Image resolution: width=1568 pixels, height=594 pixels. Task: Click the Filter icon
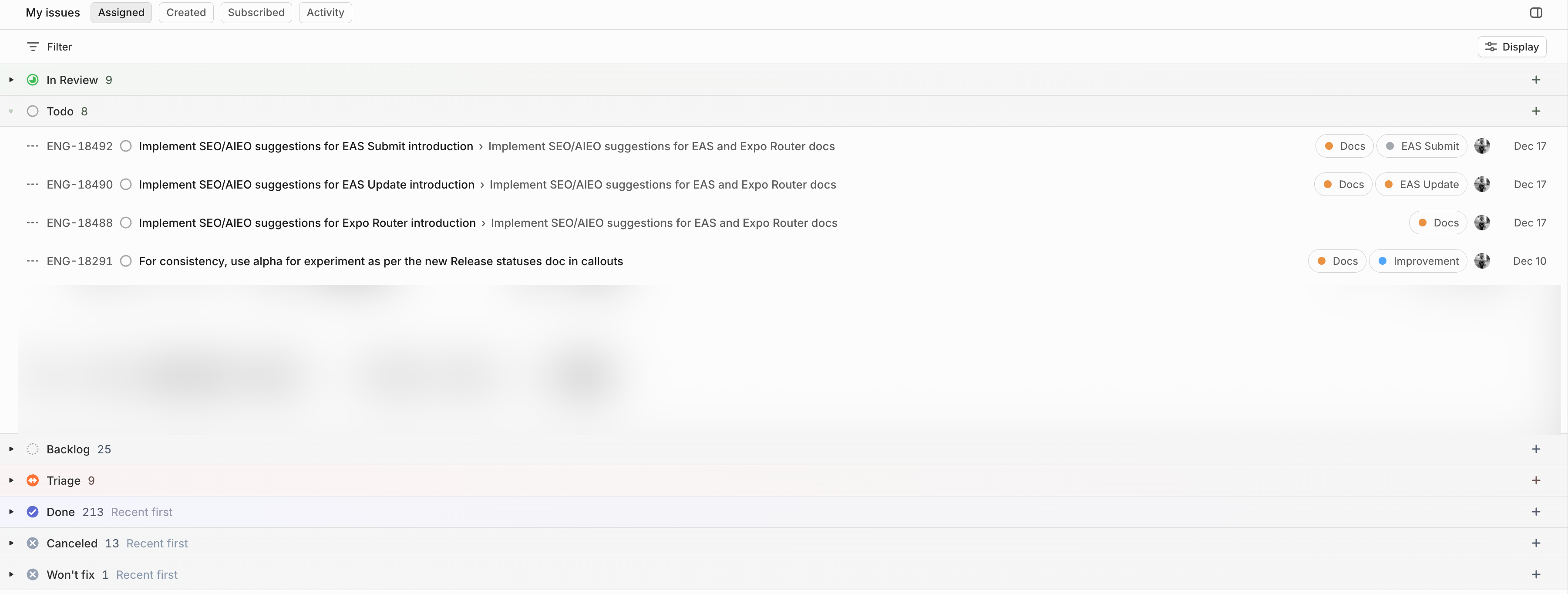33,47
